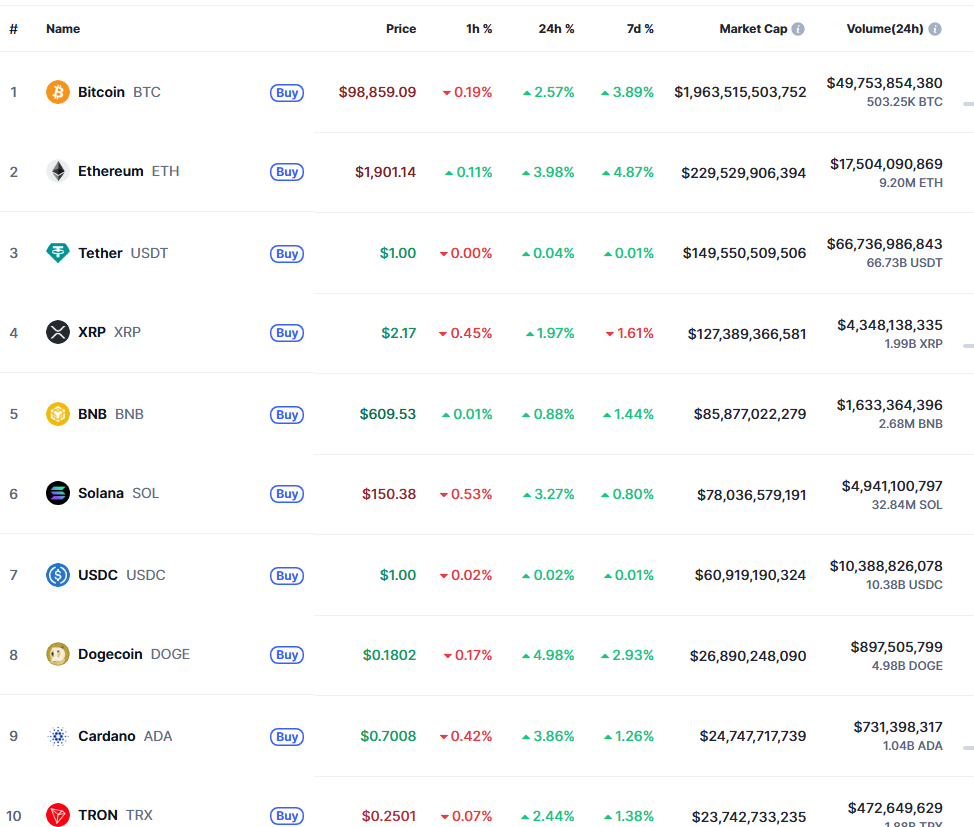This screenshot has width=974, height=827.
Task: Sort by the 24h % column header
Action: pos(556,29)
